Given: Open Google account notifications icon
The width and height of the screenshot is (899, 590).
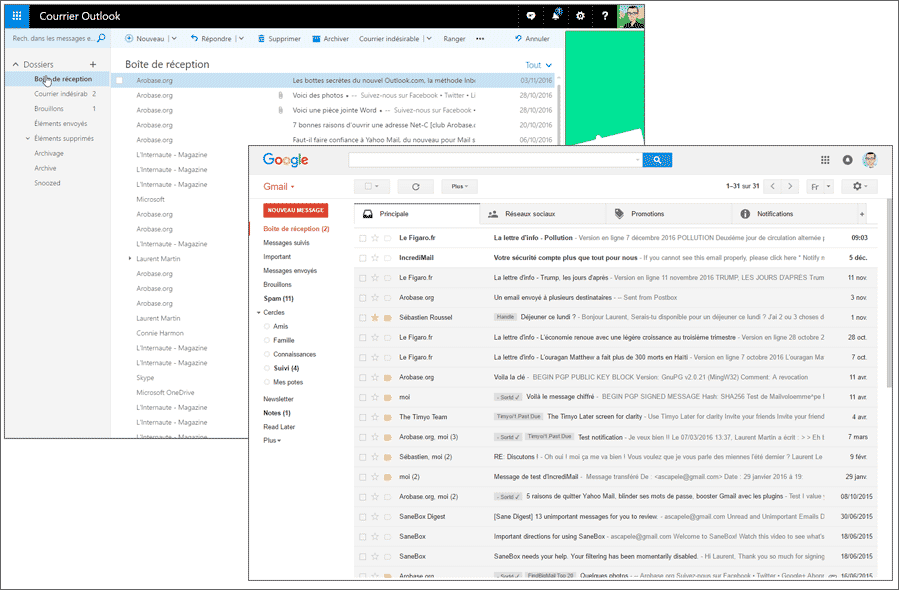Looking at the screenshot, I should [847, 160].
